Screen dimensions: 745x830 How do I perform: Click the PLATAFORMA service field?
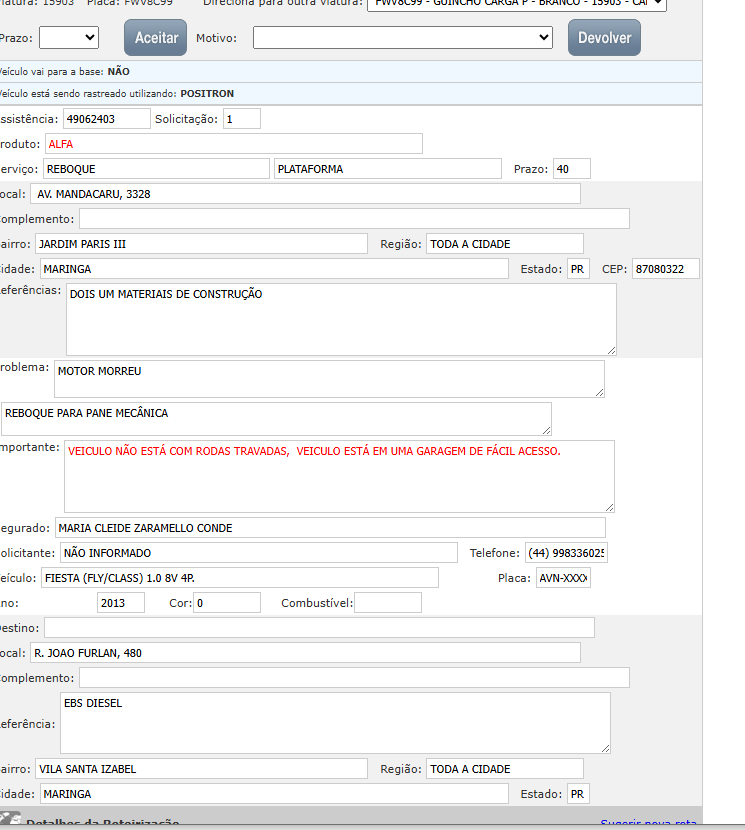point(388,169)
